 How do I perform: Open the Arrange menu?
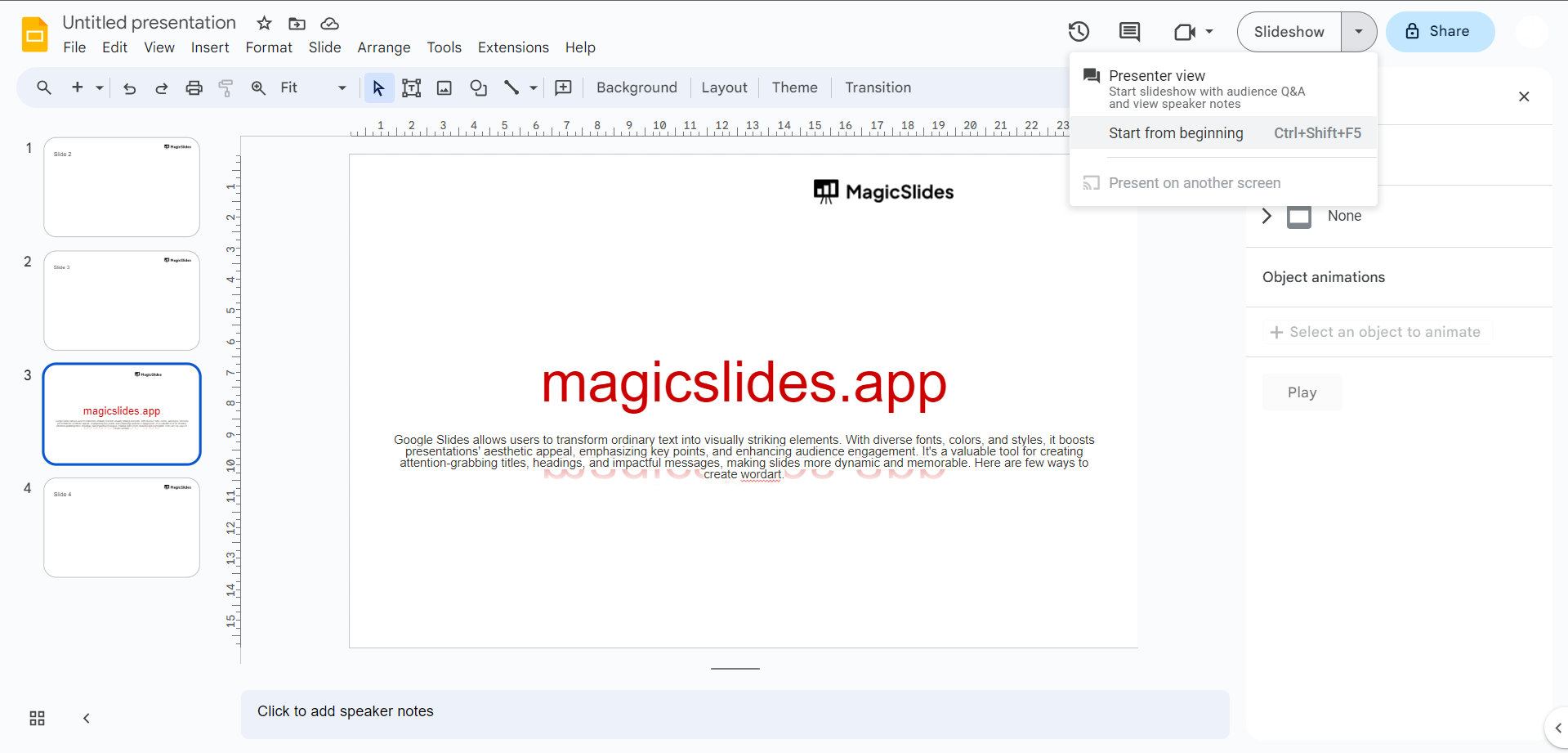(x=384, y=47)
